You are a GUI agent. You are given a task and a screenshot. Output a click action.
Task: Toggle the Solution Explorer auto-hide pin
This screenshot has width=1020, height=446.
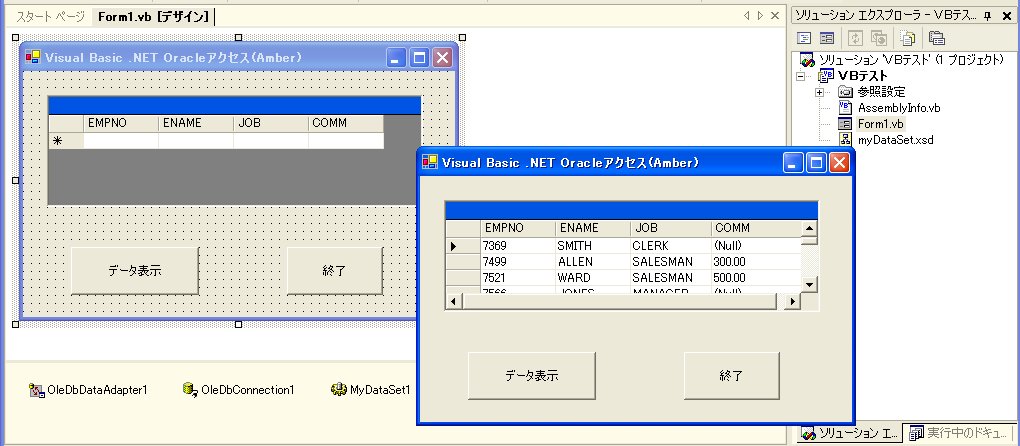pyautogui.click(x=987, y=16)
